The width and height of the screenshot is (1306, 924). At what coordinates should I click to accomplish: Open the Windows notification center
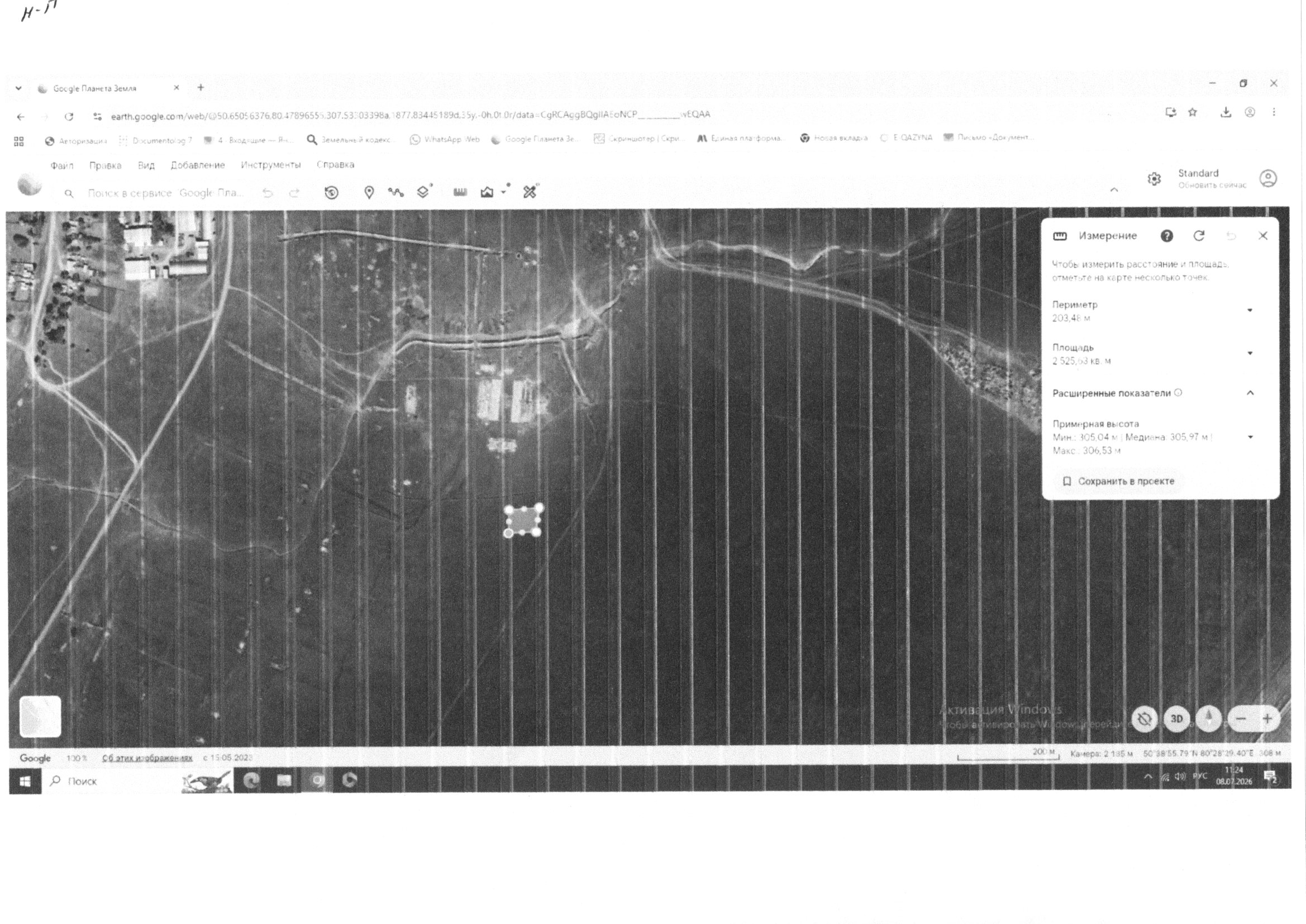(x=1270, y=777)
